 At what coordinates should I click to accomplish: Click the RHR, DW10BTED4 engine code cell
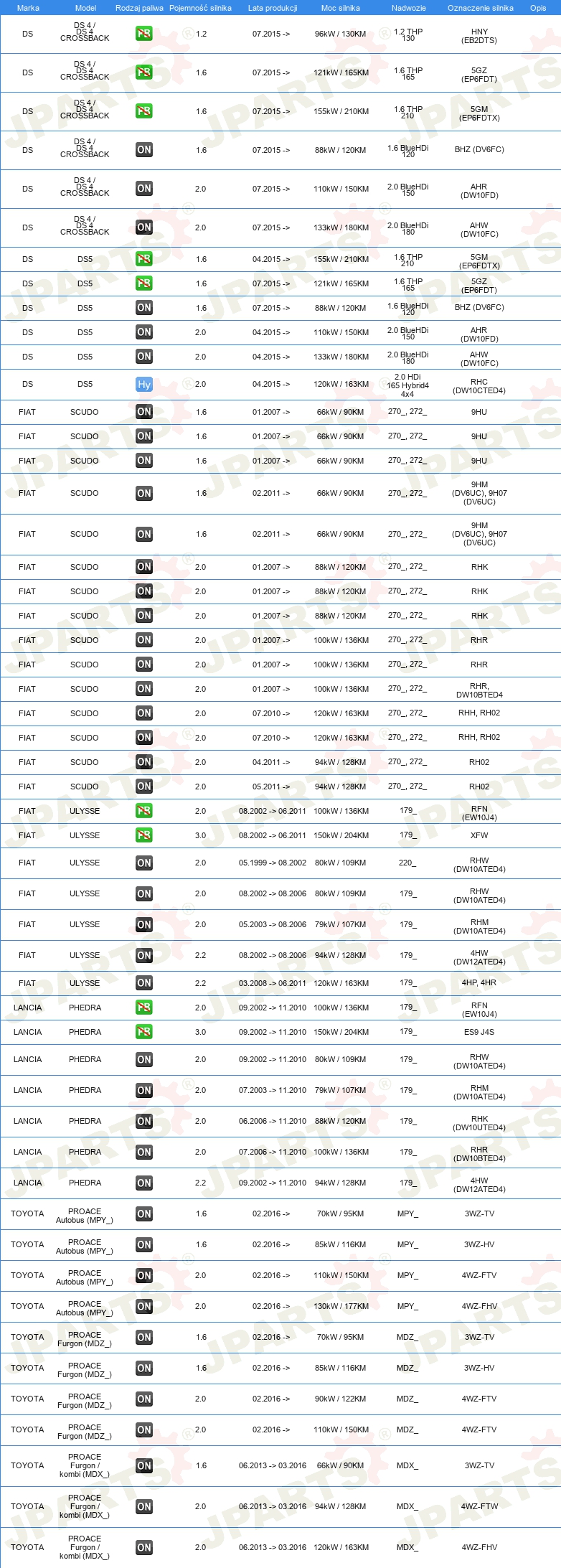(479, 690)
